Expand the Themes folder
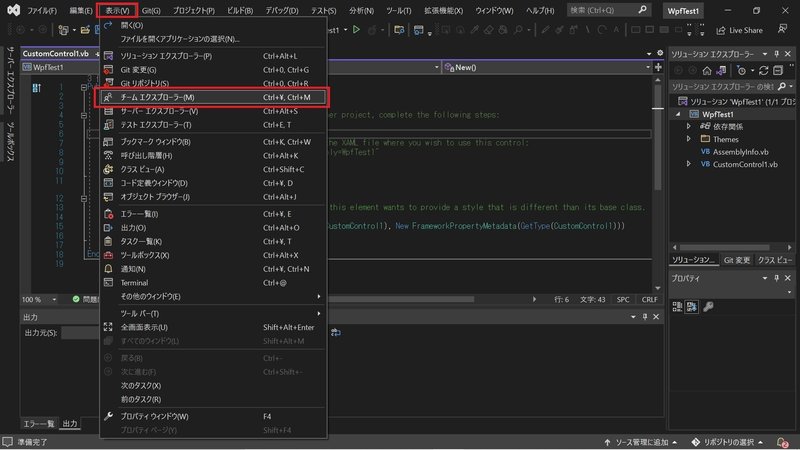 click(x=688, y=139)
